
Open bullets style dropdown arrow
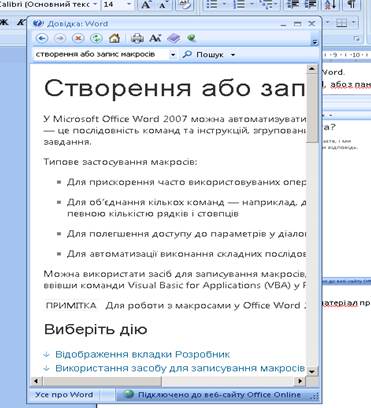coord(224,5)
